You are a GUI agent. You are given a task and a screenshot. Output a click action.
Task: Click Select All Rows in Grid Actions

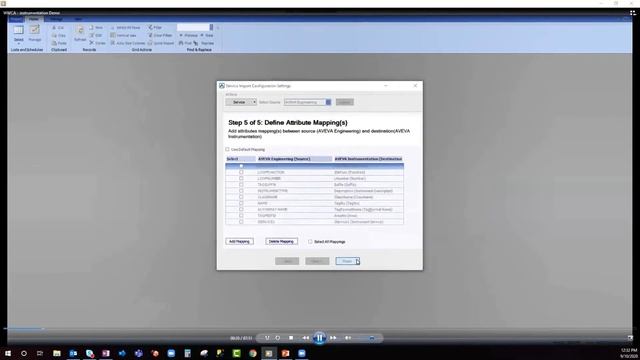click(125, 27)
